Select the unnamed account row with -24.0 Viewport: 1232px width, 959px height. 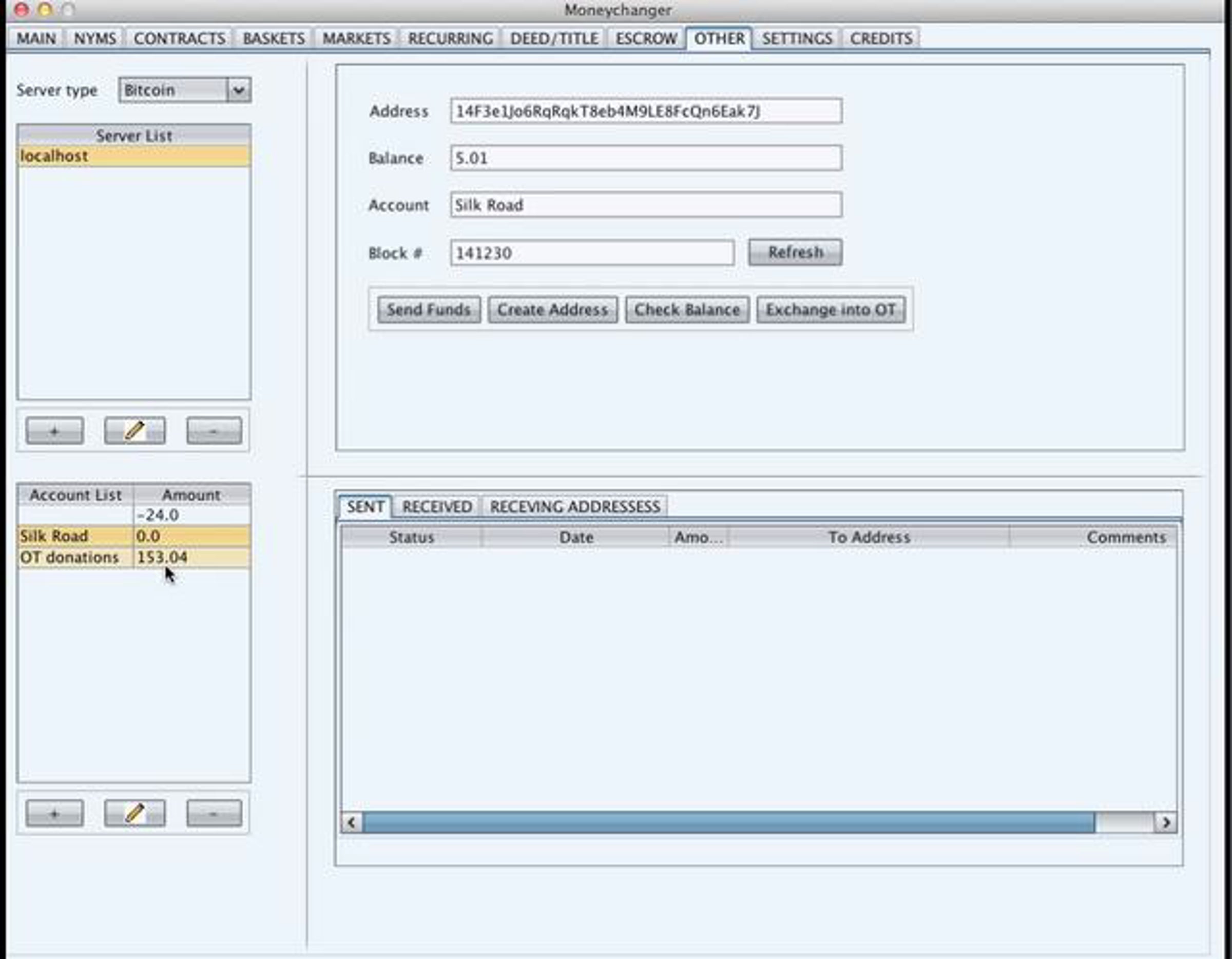click(x=134, y=515)
